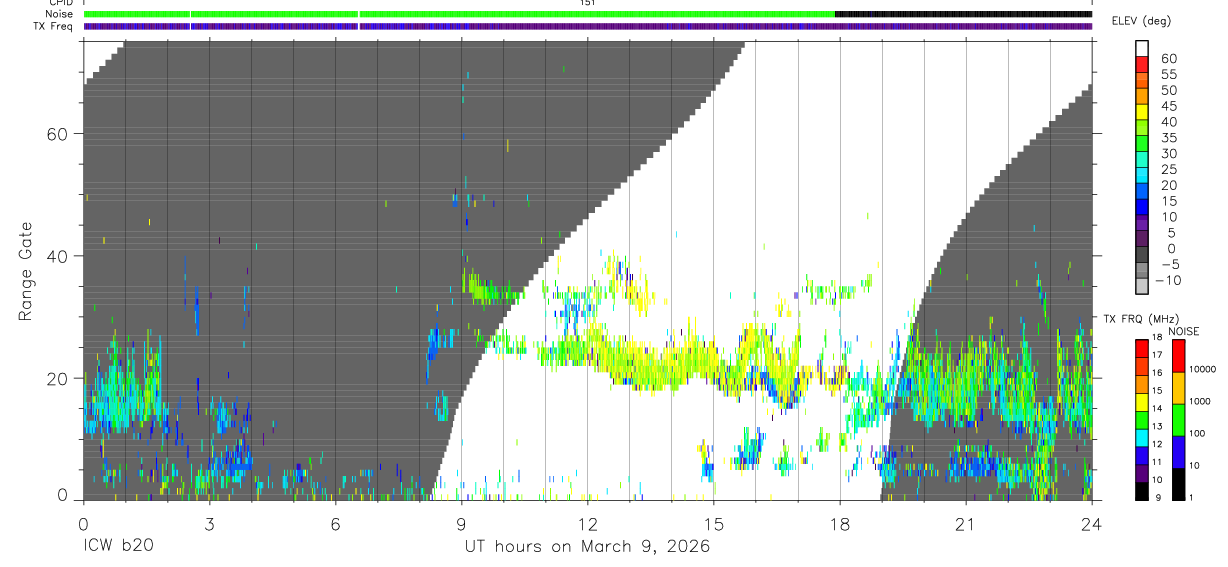Select the "UT hours on March 9, 2026" axis title
The width and height of the screenshot is (1228, 567).
[587, 546]
